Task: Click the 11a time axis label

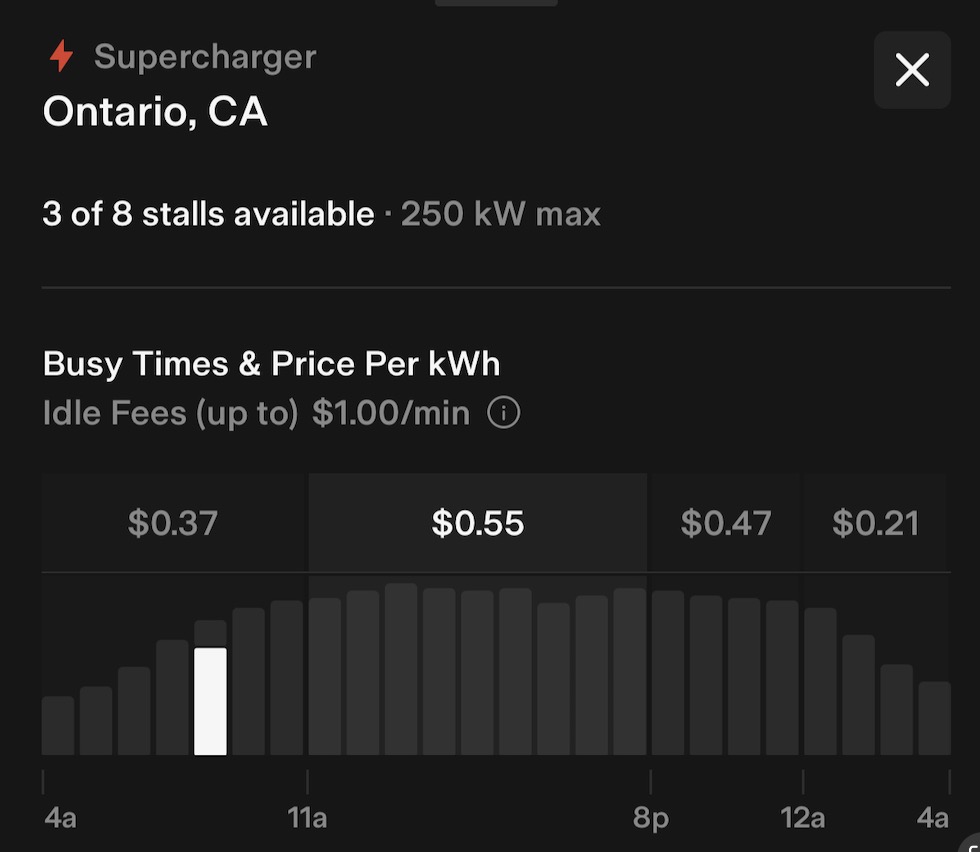Action: [x=307, y=818]
